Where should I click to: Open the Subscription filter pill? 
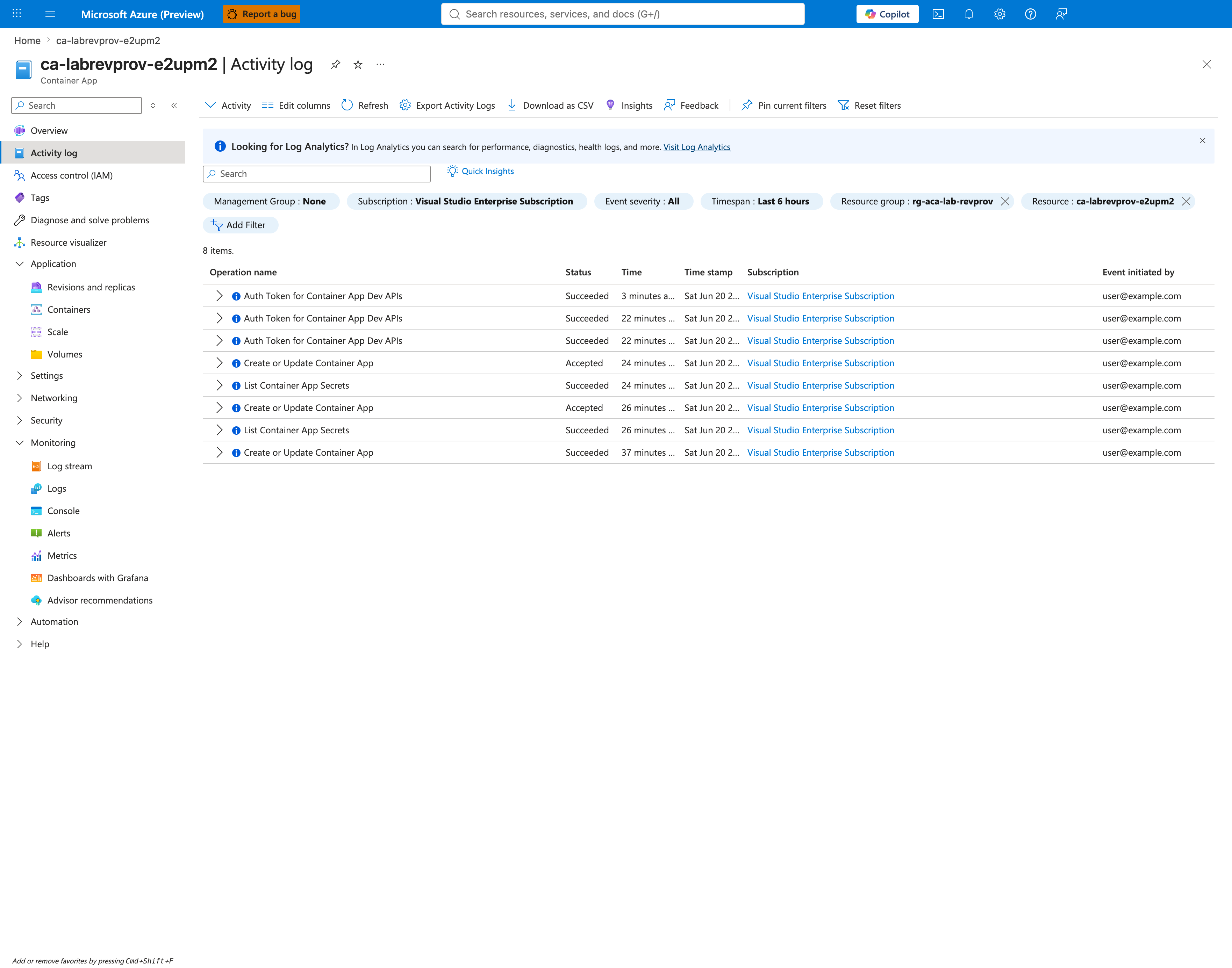point(466,201)
